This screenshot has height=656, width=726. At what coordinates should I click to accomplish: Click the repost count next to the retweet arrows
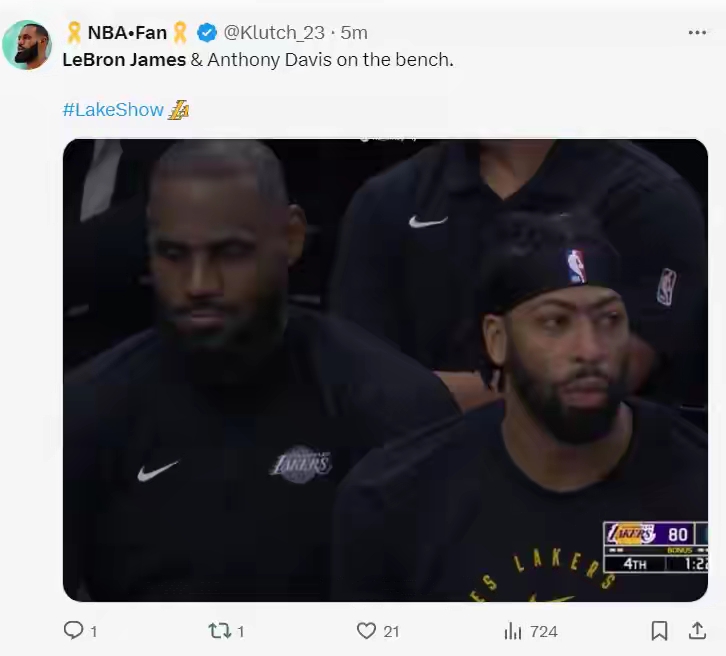click(241, 631)
